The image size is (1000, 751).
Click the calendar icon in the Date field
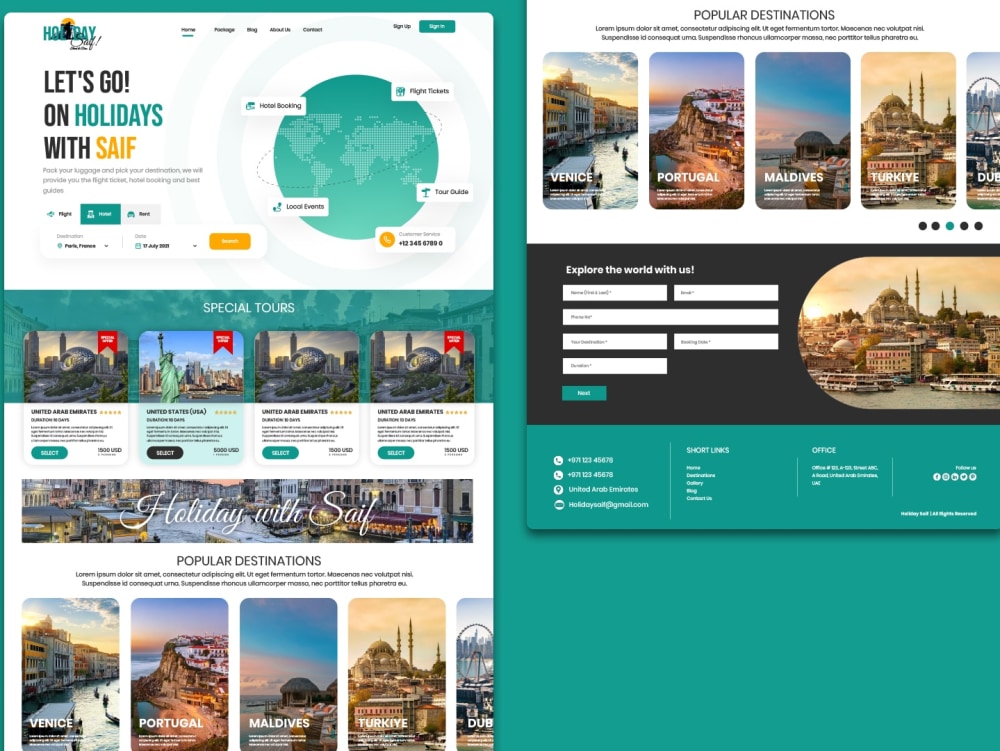point(138,246)
